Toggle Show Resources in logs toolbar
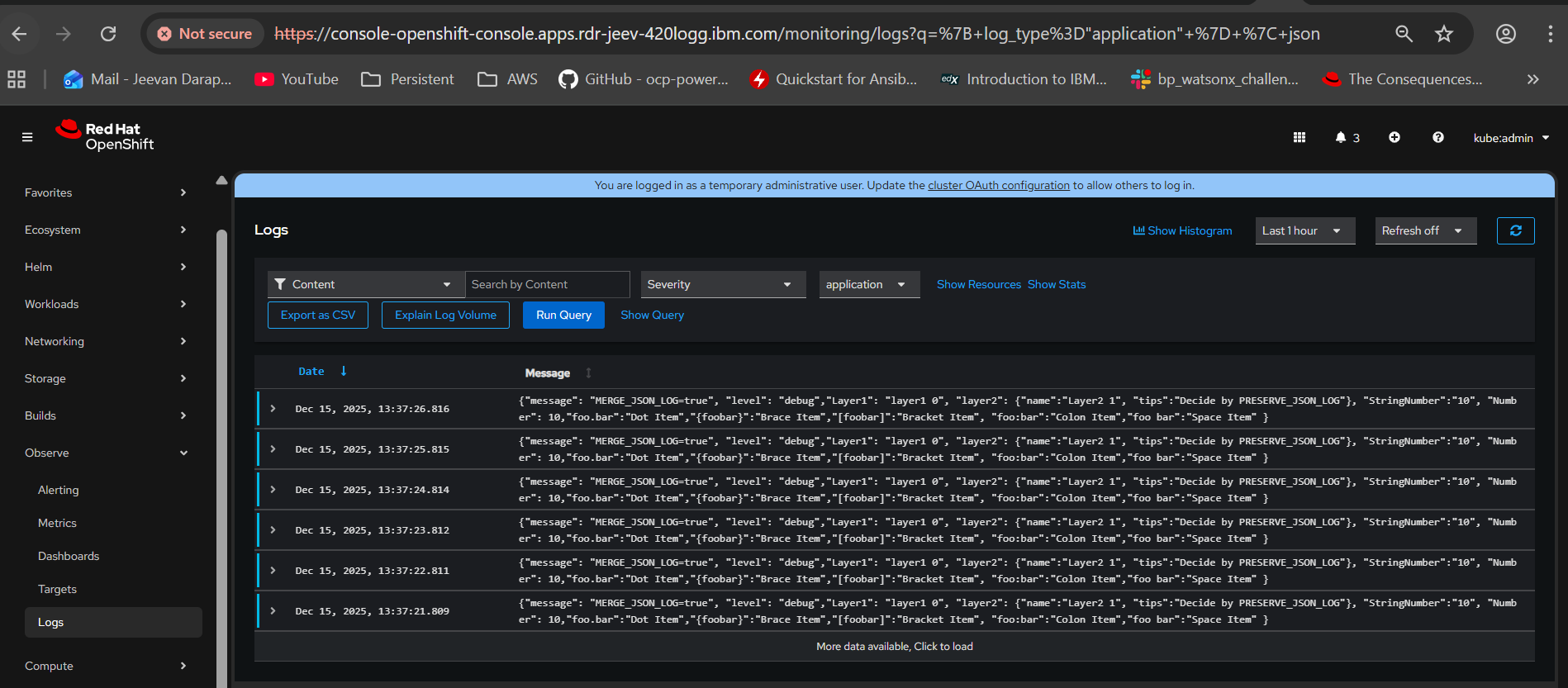The width and height of the screenshot is (1568, 688). coord(978,285)
